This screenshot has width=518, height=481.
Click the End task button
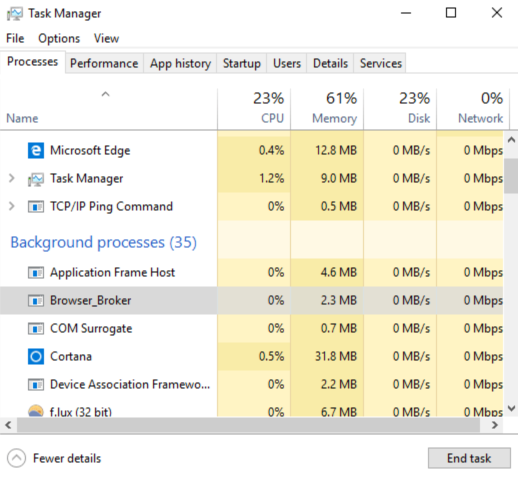tap(469, 458)
